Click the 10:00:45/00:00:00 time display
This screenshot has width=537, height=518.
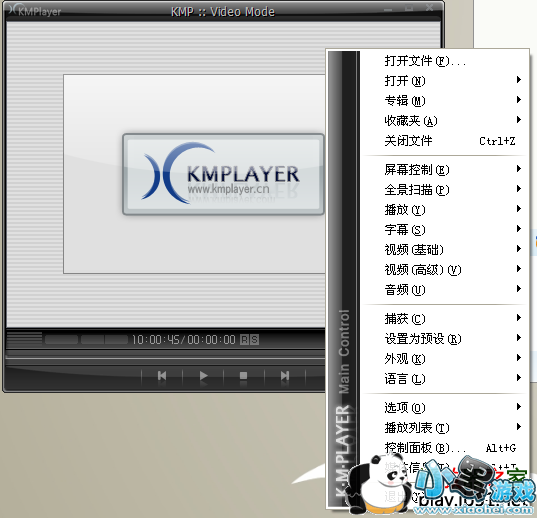[184, 339]
